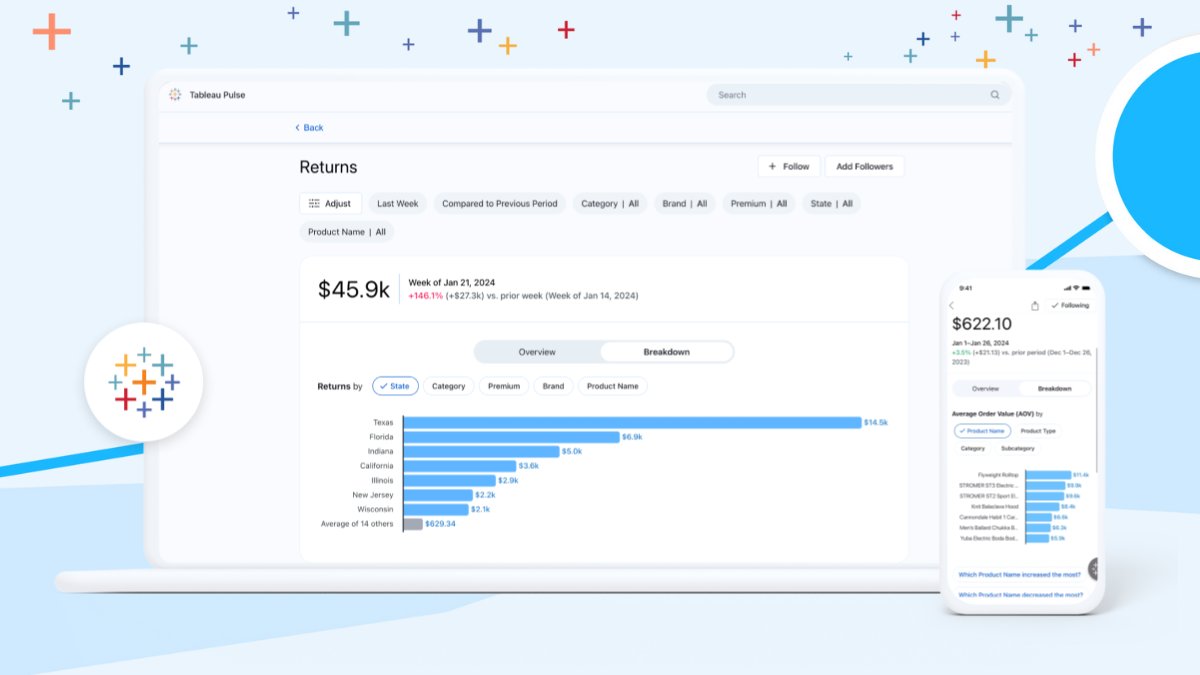Click the California bar in the chart

pyautogui.click(x=459, y=466)
